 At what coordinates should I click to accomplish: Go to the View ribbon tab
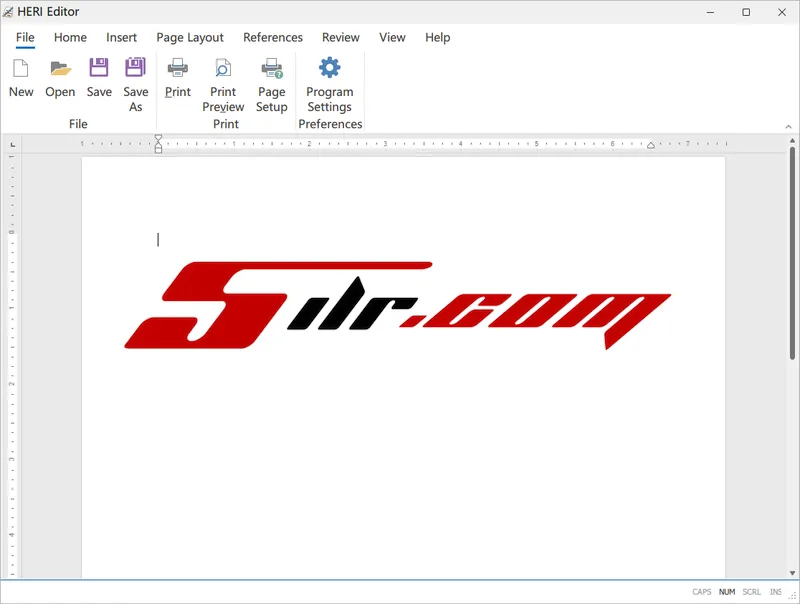click(x=392, y=37)
